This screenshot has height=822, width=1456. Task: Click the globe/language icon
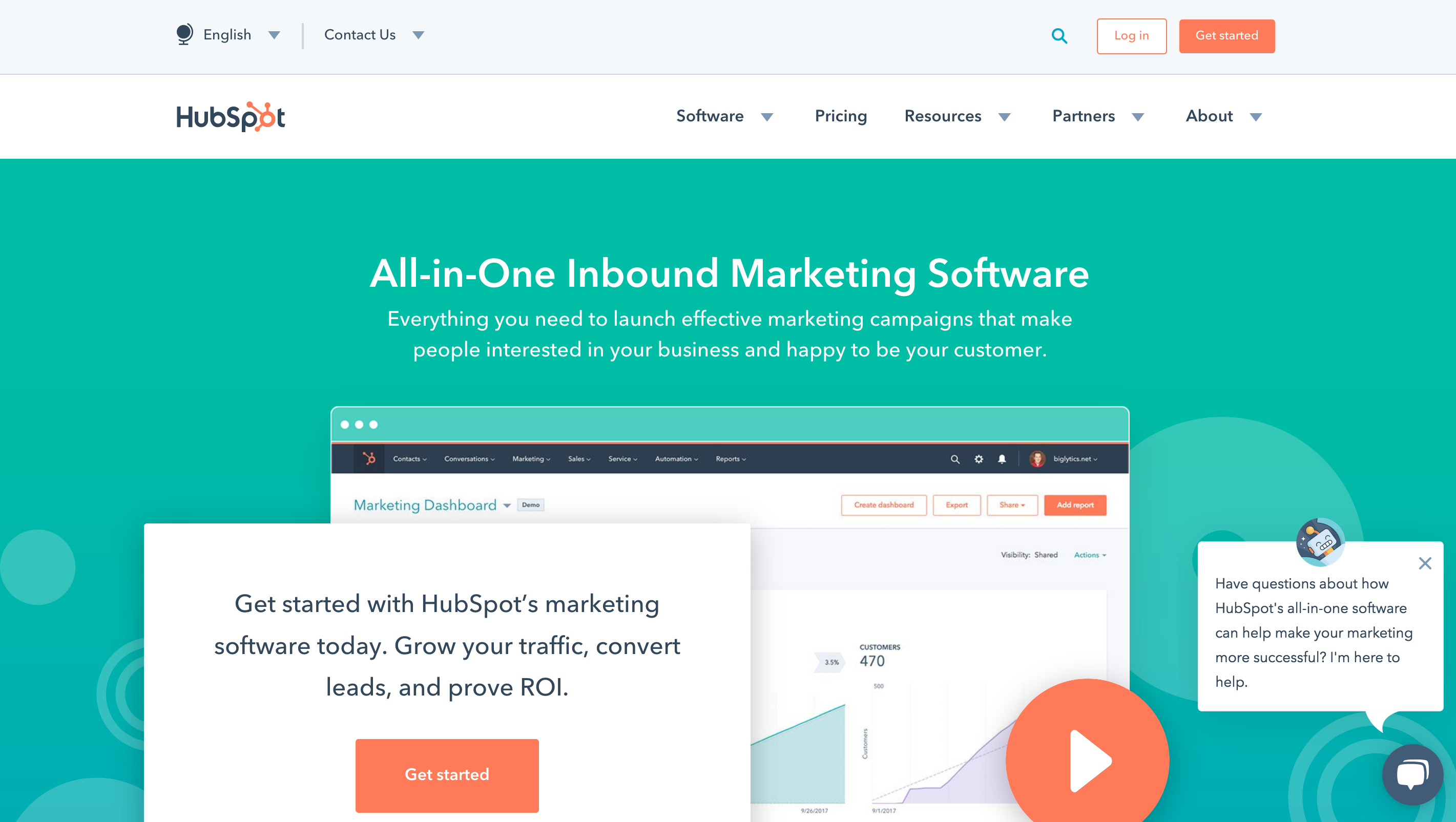(184, 35)
